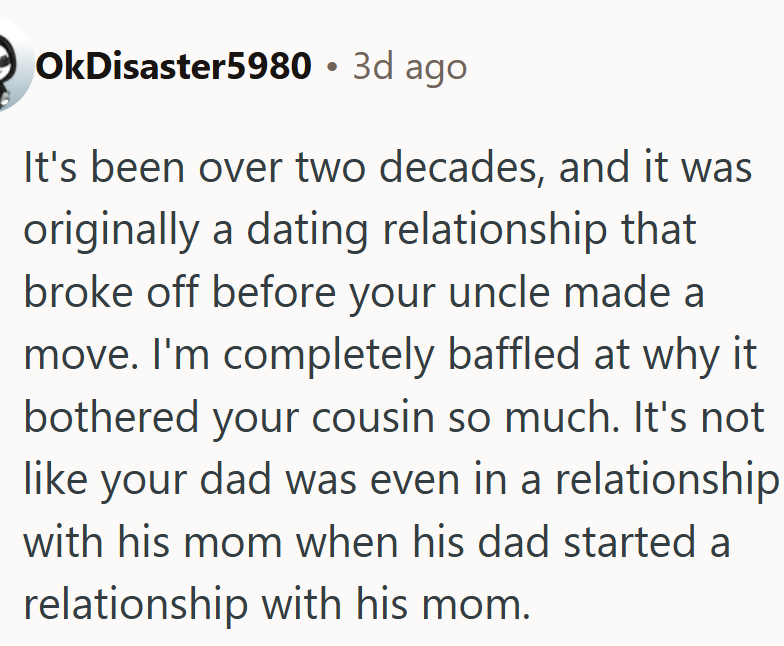Click the OkDisaster5980 user avatar
Image resolution: width=784 pixels, height=646 pixels.
(12, 68)
